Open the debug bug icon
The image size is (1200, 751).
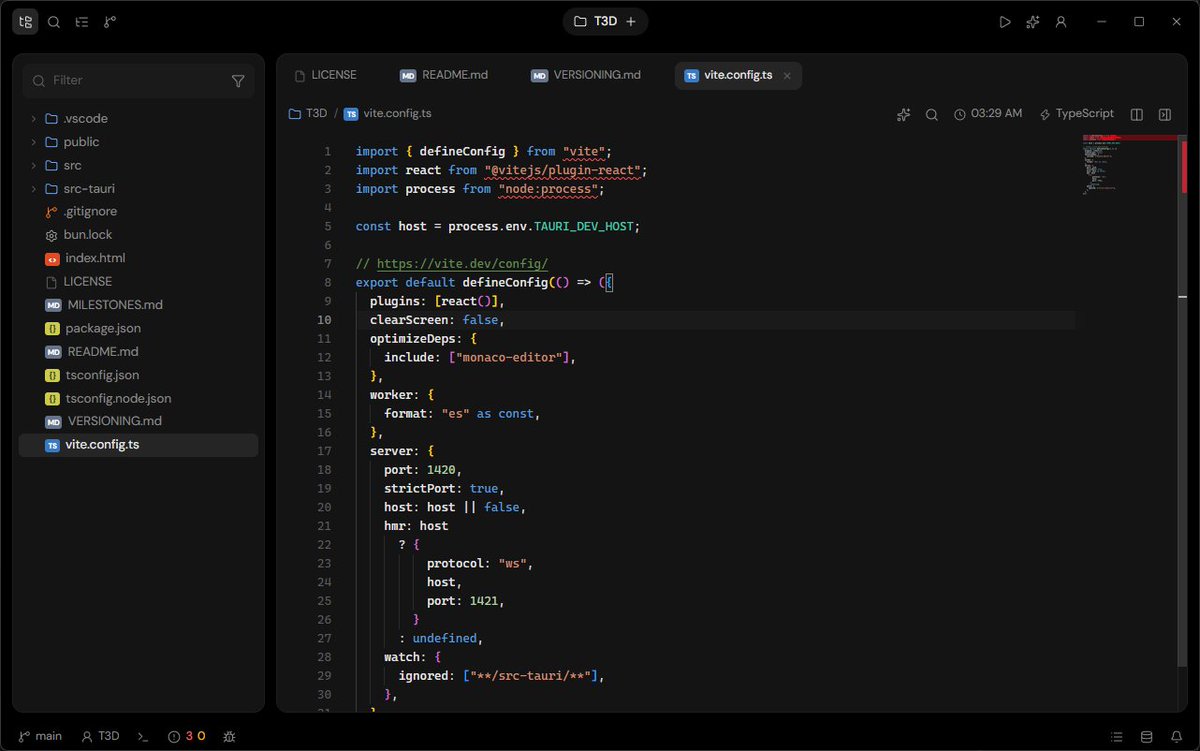pyautogui.click(x=229, y=736)
